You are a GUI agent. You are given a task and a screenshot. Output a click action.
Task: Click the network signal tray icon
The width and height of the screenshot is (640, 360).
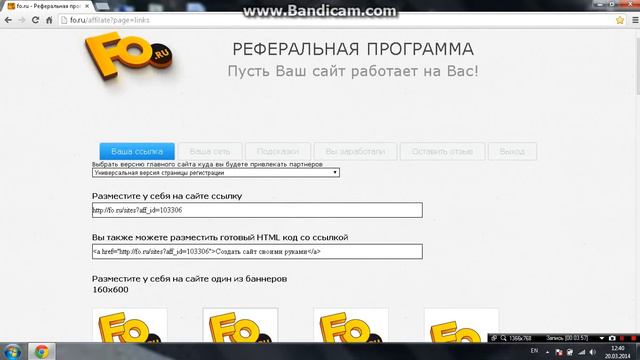coord(582,352)
